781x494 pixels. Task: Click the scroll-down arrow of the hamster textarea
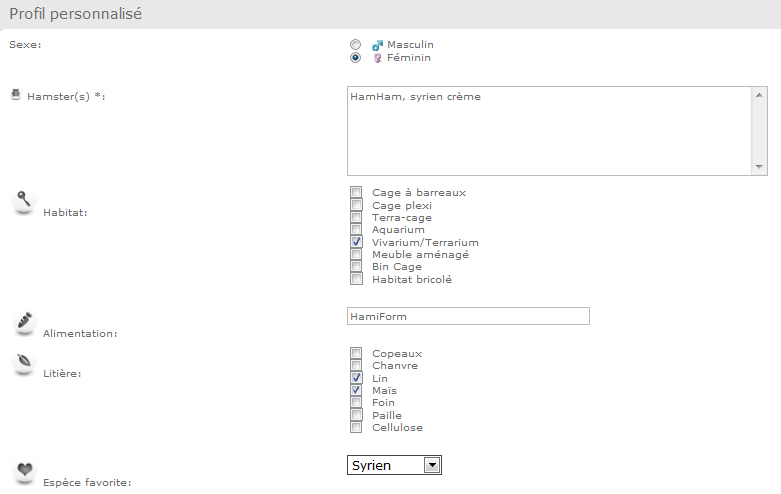tap(759, 167)
